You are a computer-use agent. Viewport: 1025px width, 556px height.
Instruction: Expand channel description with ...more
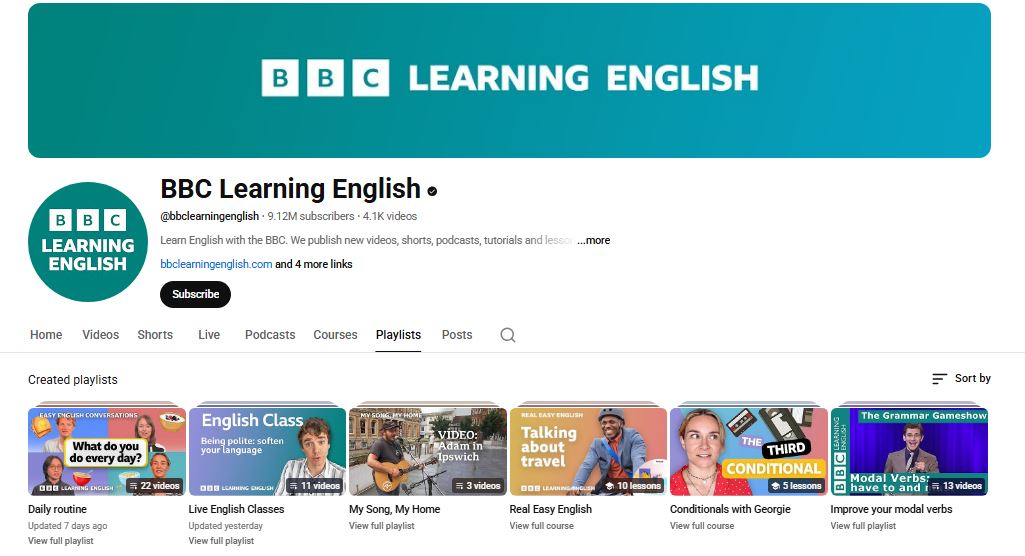(x=593, y=240)
